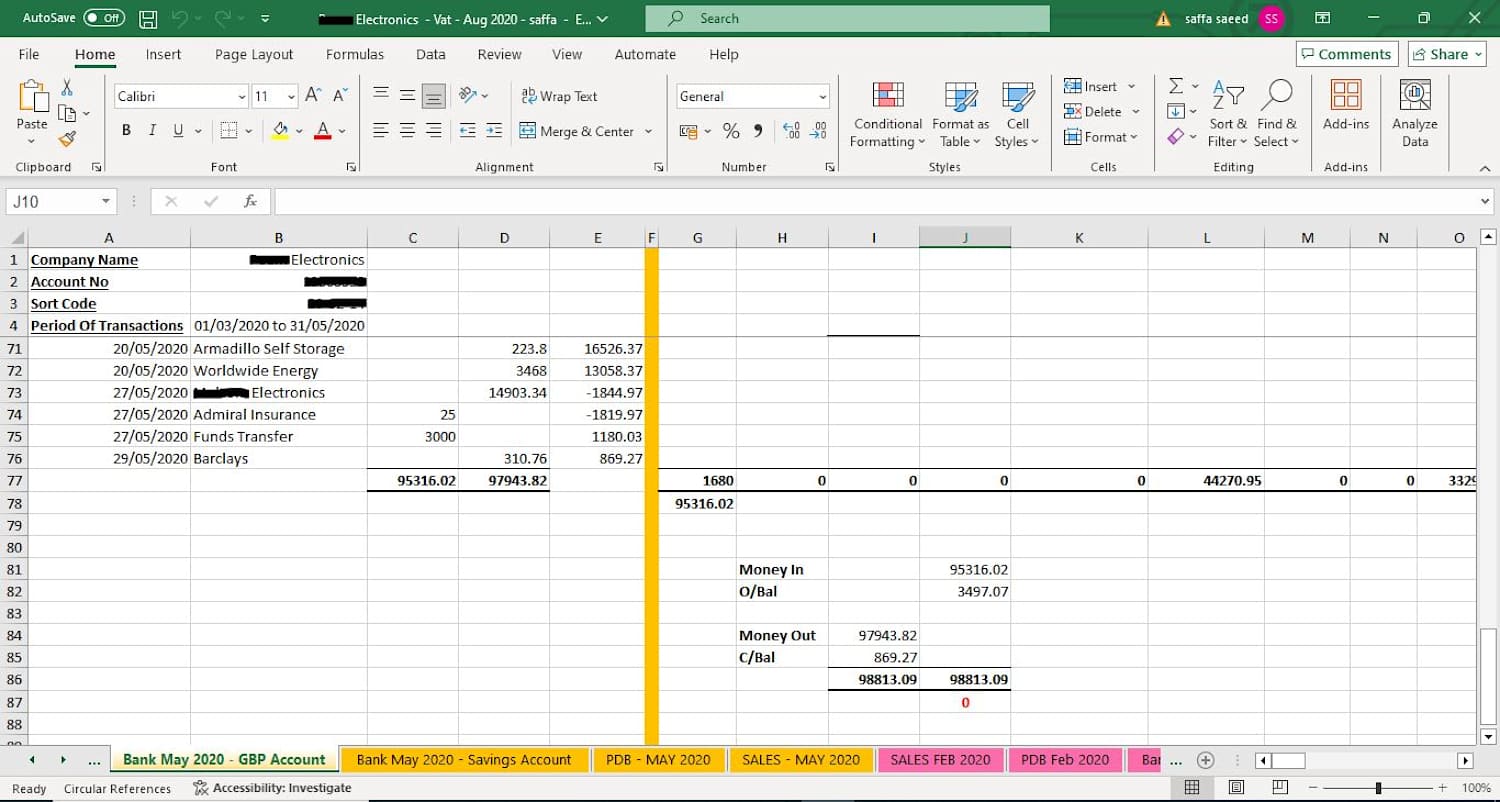This screenshot has width=1500, height=802.
Task: Increase font size with large A
Action: click(x=313, y=95)
